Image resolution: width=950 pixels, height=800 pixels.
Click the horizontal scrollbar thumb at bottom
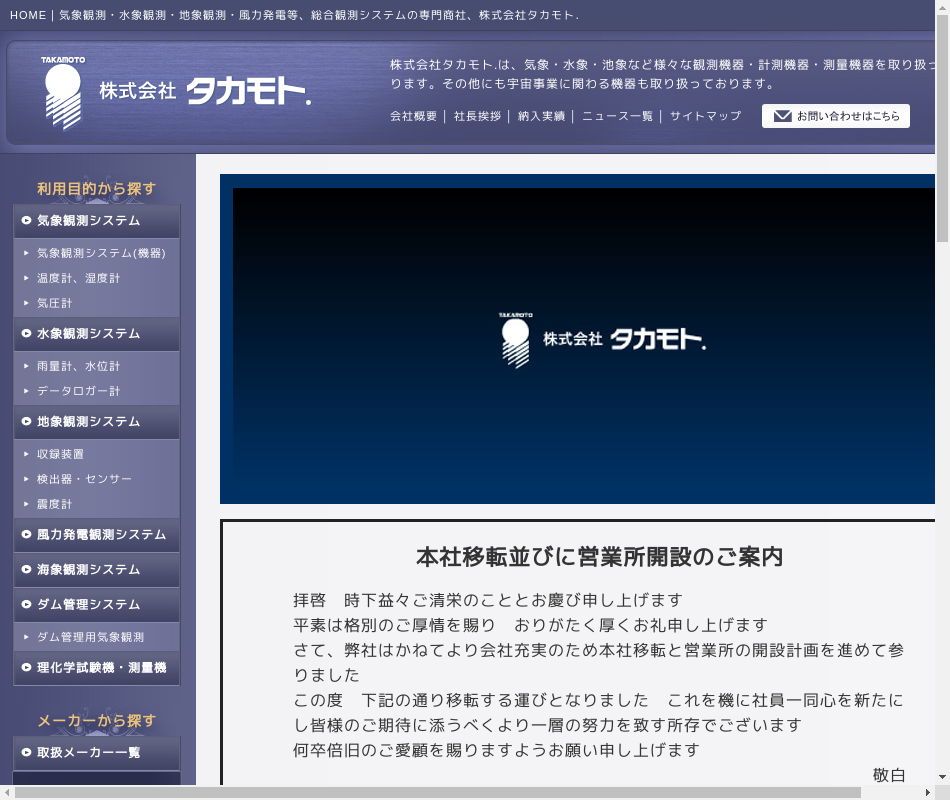tap(437, 793)
